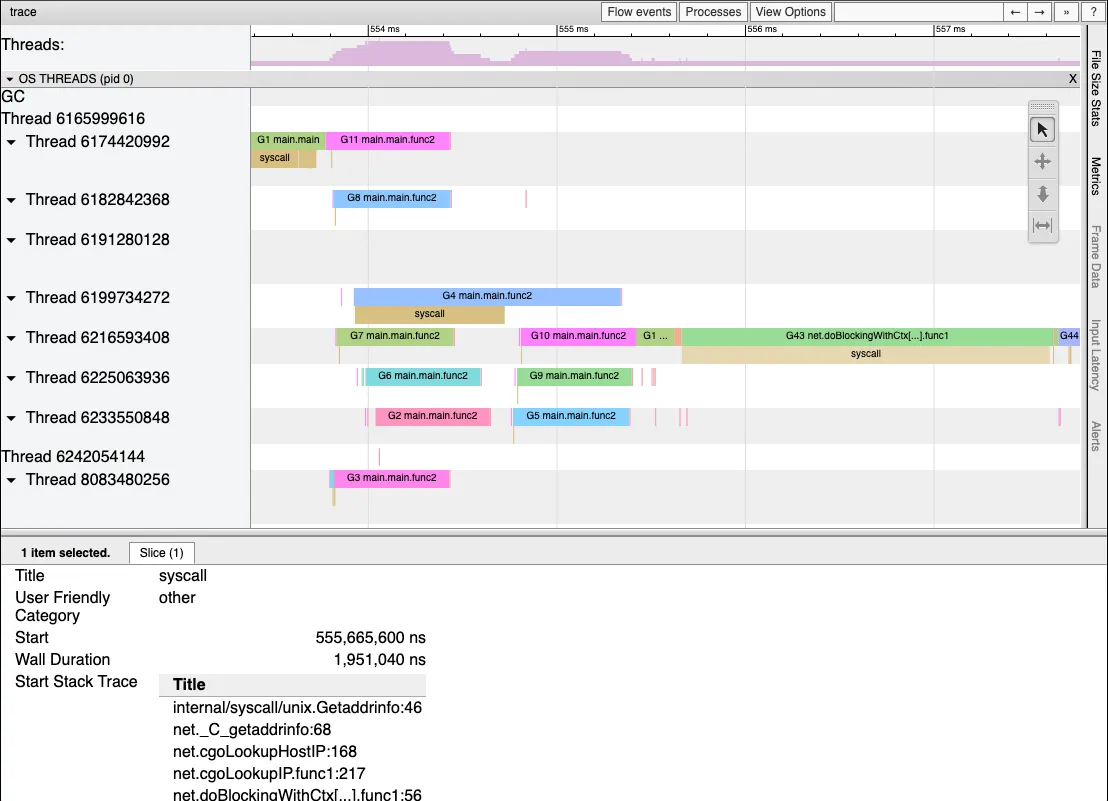Go to next search result arrow
1108x801 pixels.
pos(1040,12)
